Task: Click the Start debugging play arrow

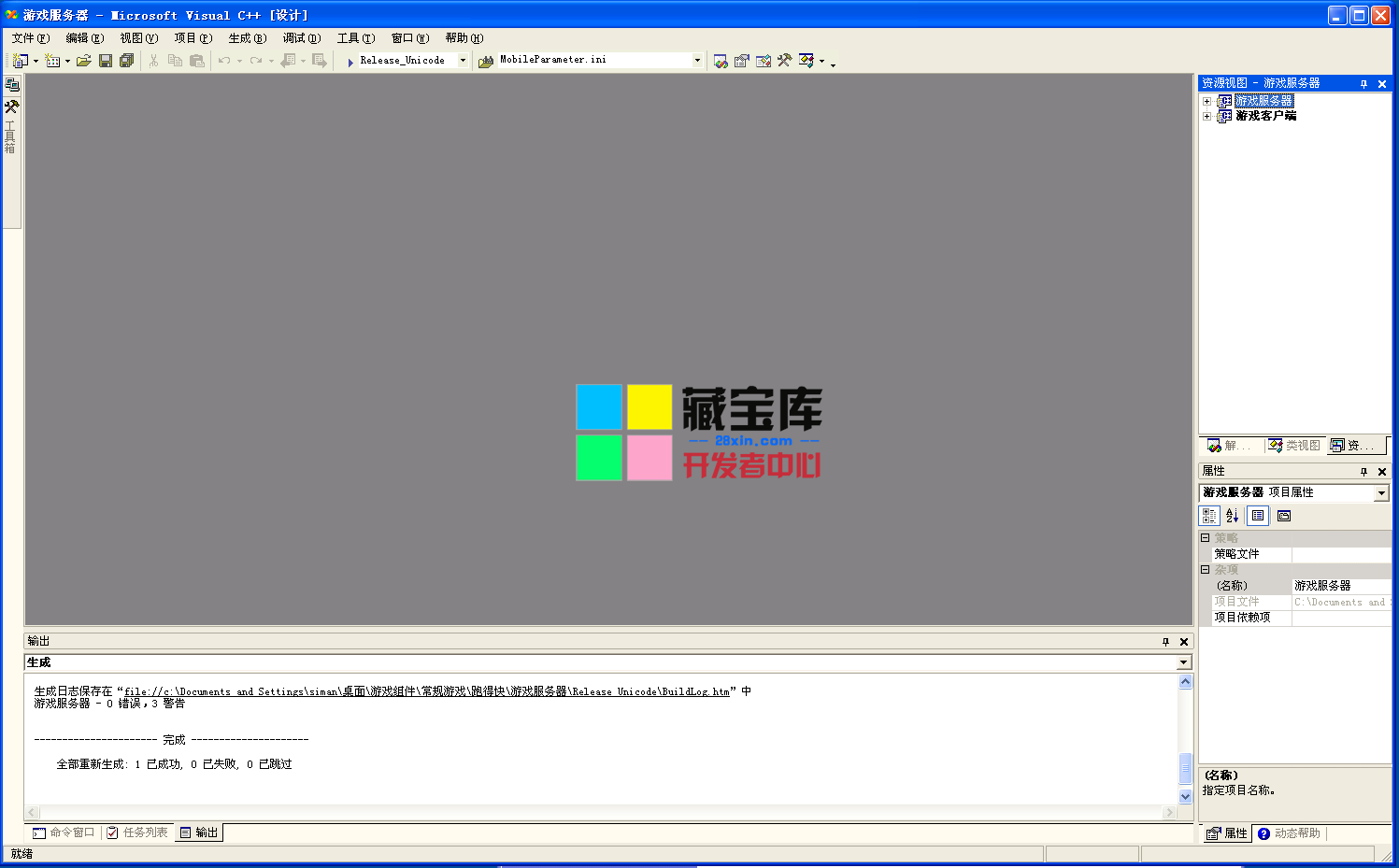Action: tap(350, 62)
